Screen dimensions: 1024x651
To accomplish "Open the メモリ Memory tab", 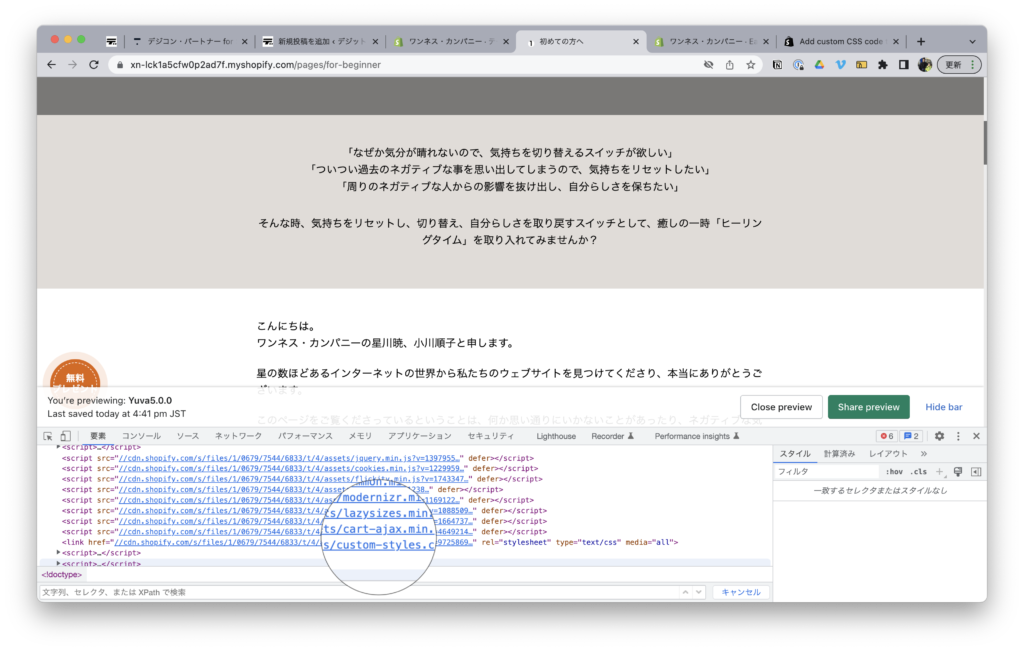I will point(360,436).
